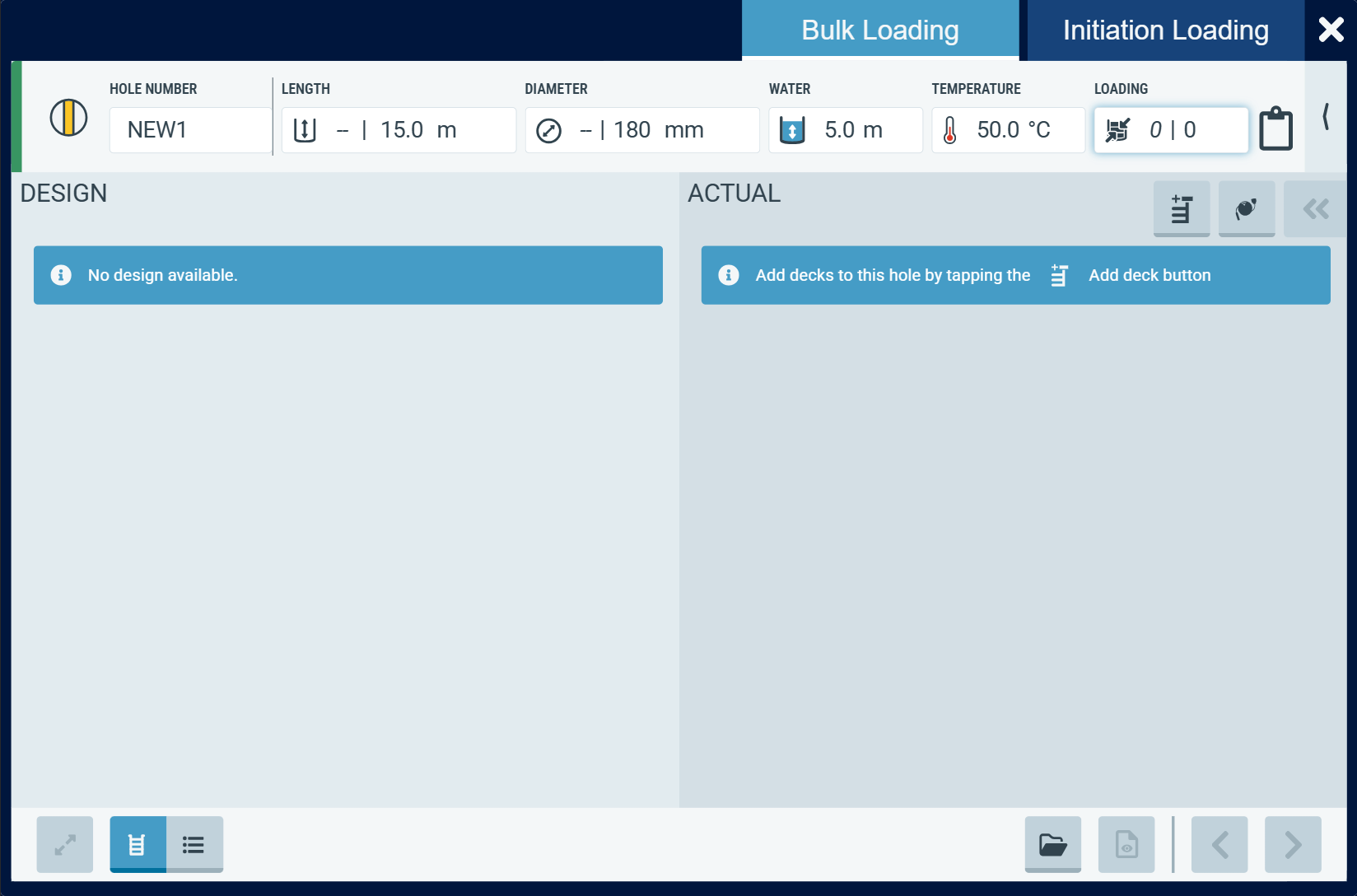The height and width of the screenshot is (896, 1357).
Task: Click the deck icon inside the hint banner
Action: [1060, 275]
